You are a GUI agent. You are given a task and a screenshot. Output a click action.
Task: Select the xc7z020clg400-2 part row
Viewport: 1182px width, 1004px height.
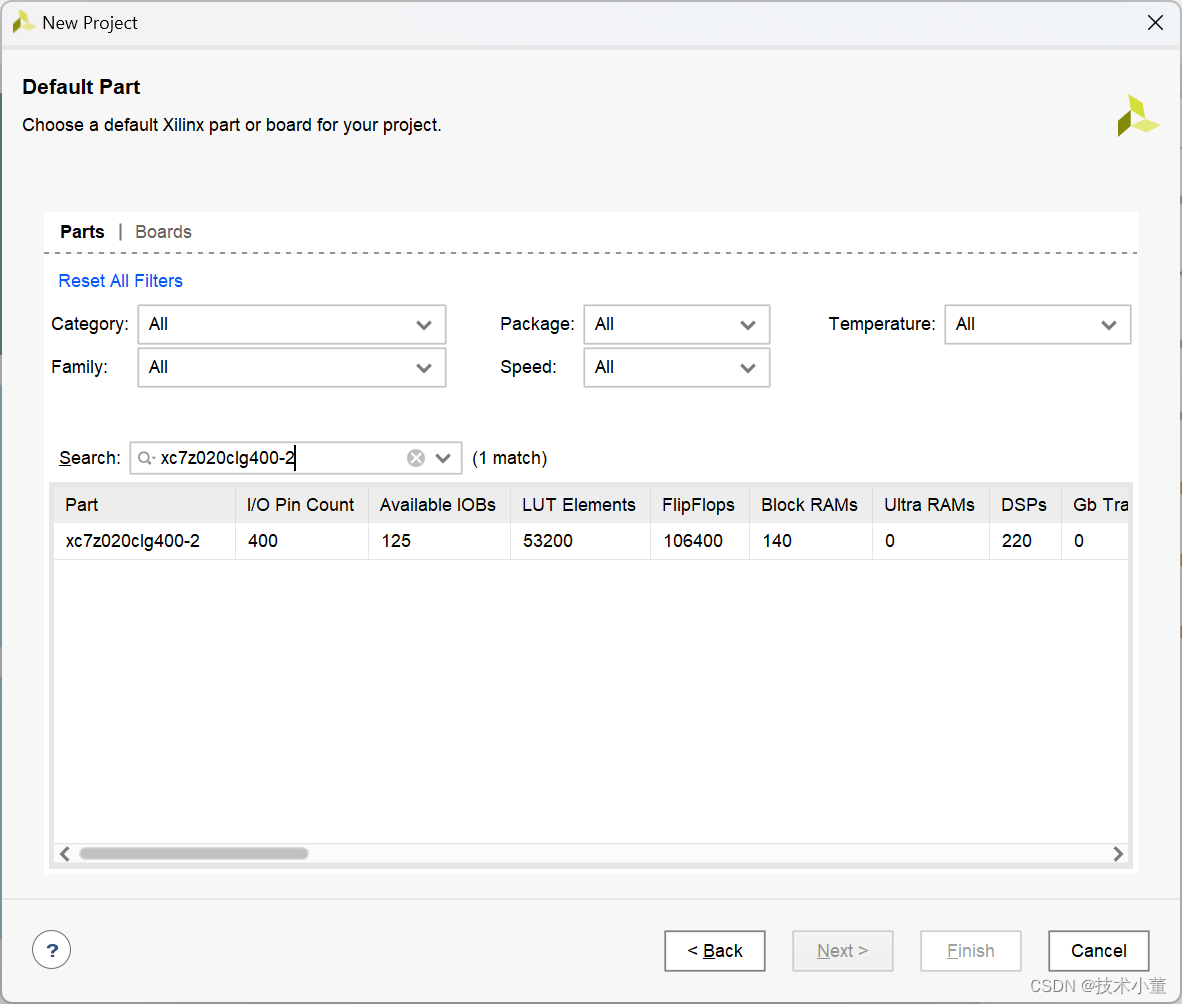(133, 541)
